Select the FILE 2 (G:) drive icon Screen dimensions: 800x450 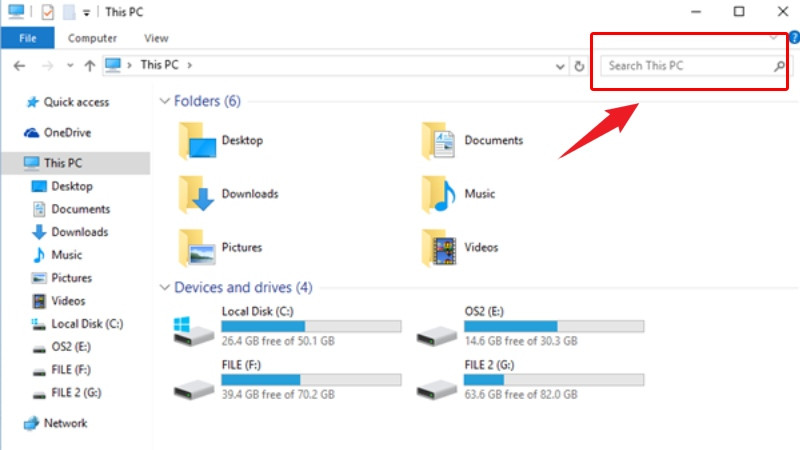click(436, 390)
